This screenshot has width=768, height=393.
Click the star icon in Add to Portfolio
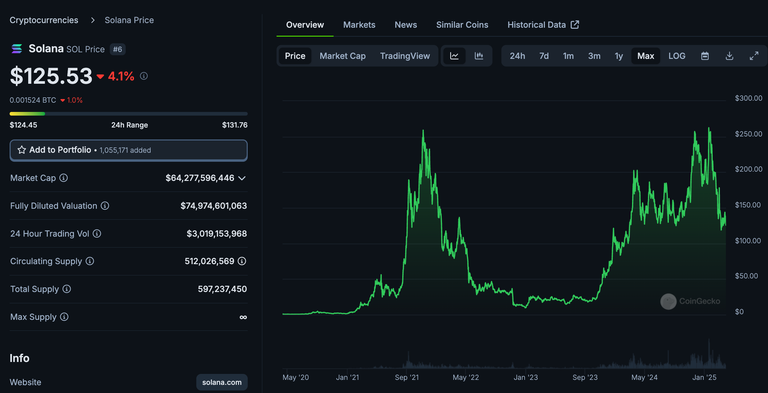(x=22, y=150)
